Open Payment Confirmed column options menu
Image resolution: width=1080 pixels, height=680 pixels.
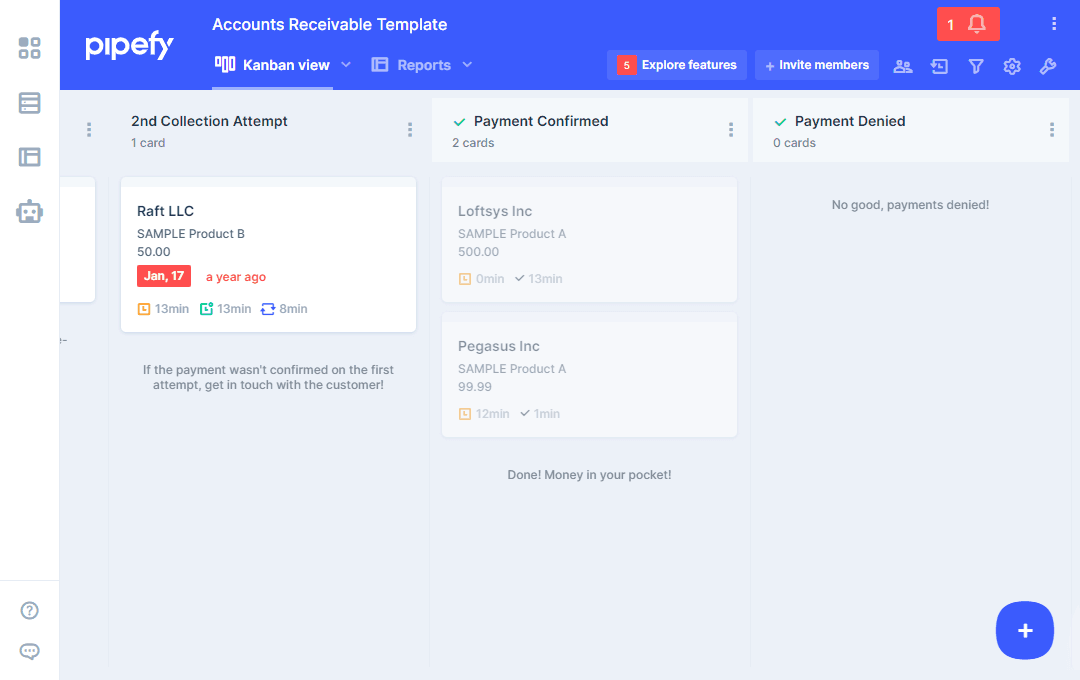coord(731,130)
